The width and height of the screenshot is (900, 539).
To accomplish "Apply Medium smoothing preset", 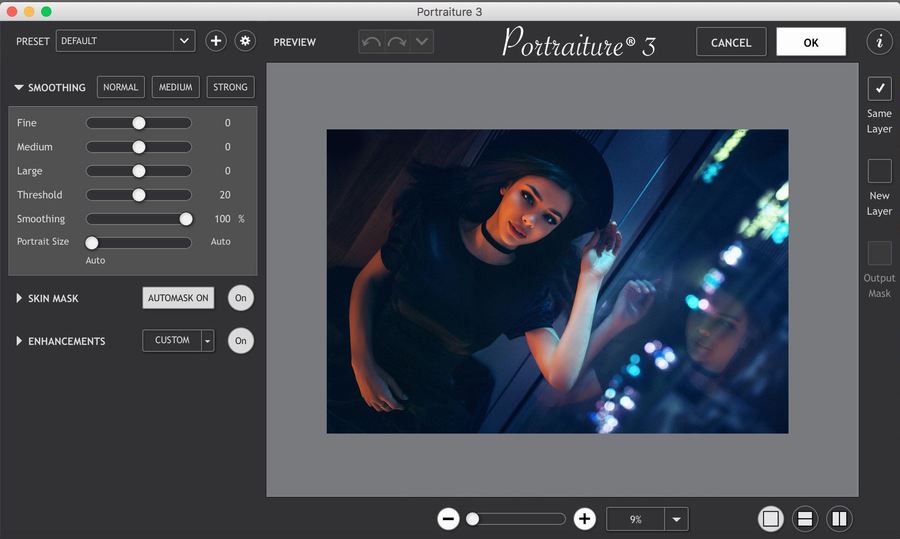I will click(176, 87).
